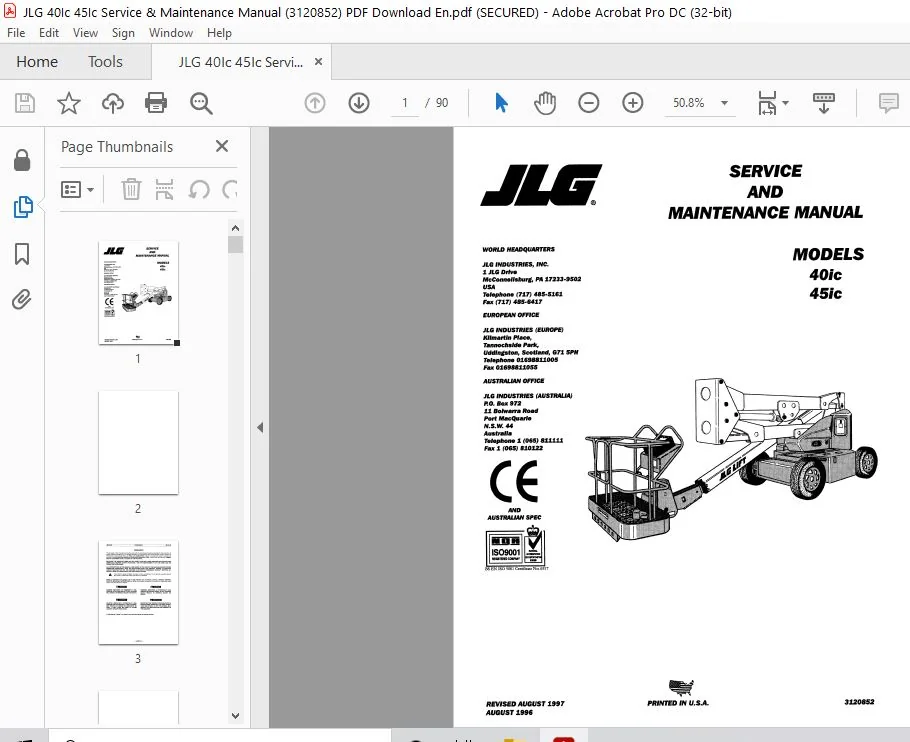Click the total pages '90' label
Viewport: 910px width, 742px height.
coord(442,103)
